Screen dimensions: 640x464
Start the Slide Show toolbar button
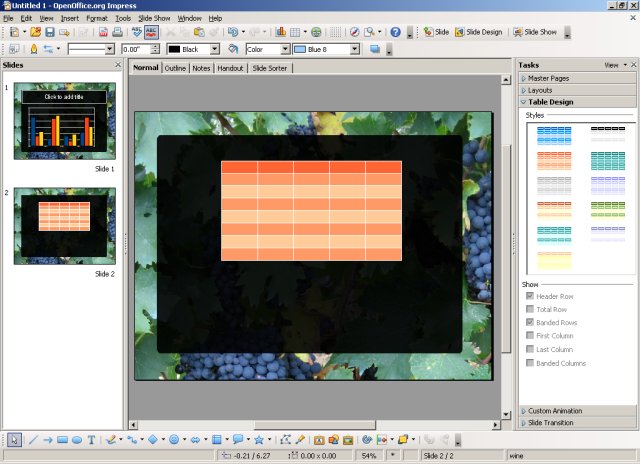[534, 32]
